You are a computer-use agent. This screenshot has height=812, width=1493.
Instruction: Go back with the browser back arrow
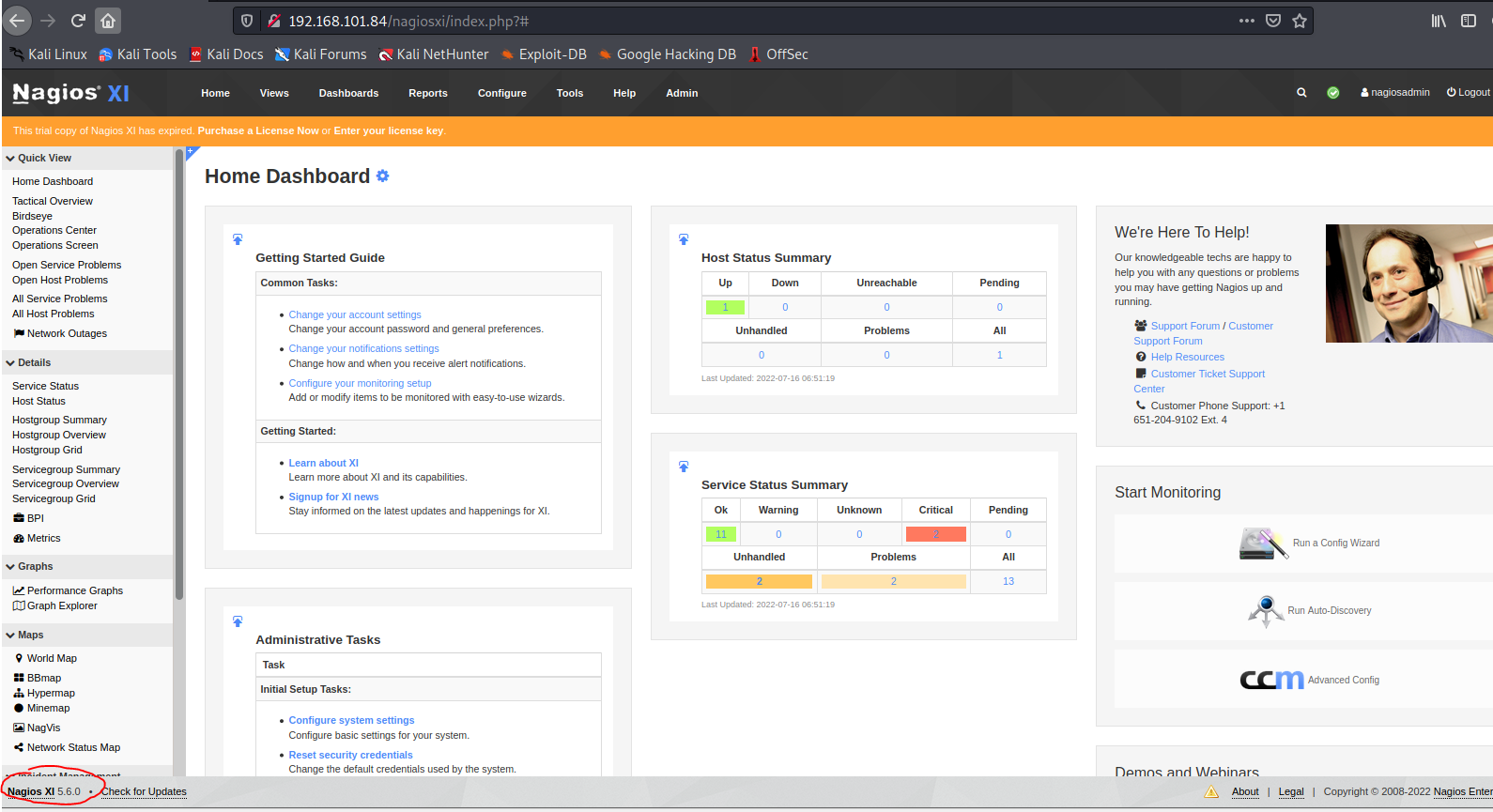tap(17, 21)
